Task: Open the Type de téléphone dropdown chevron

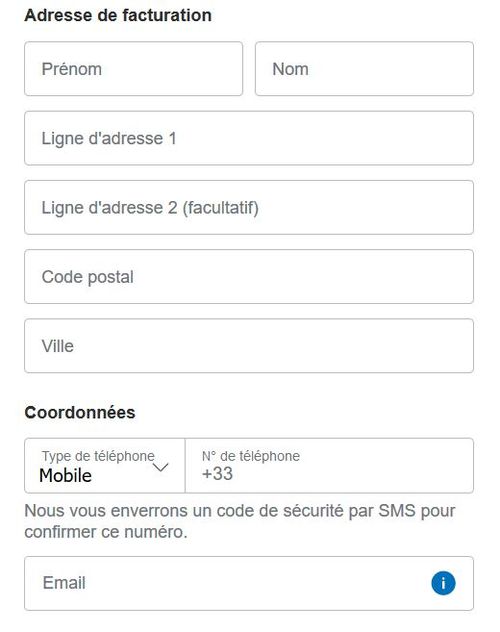Action: click(x=161, y=467)
